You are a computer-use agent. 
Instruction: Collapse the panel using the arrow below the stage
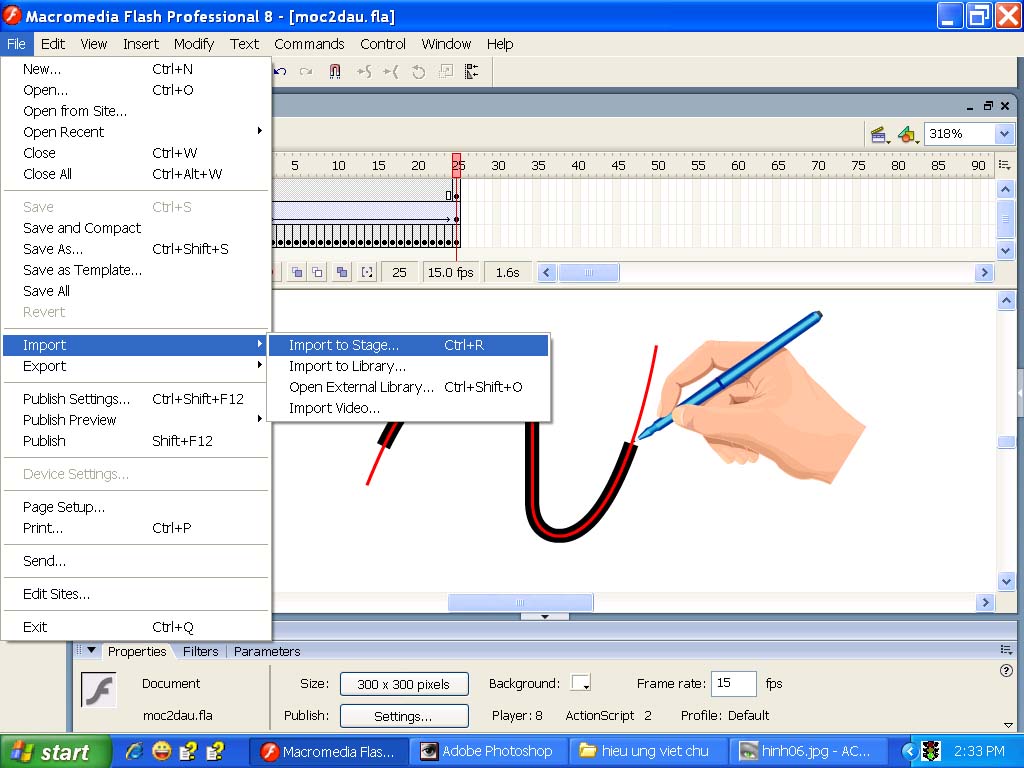(x=545, y=616)
